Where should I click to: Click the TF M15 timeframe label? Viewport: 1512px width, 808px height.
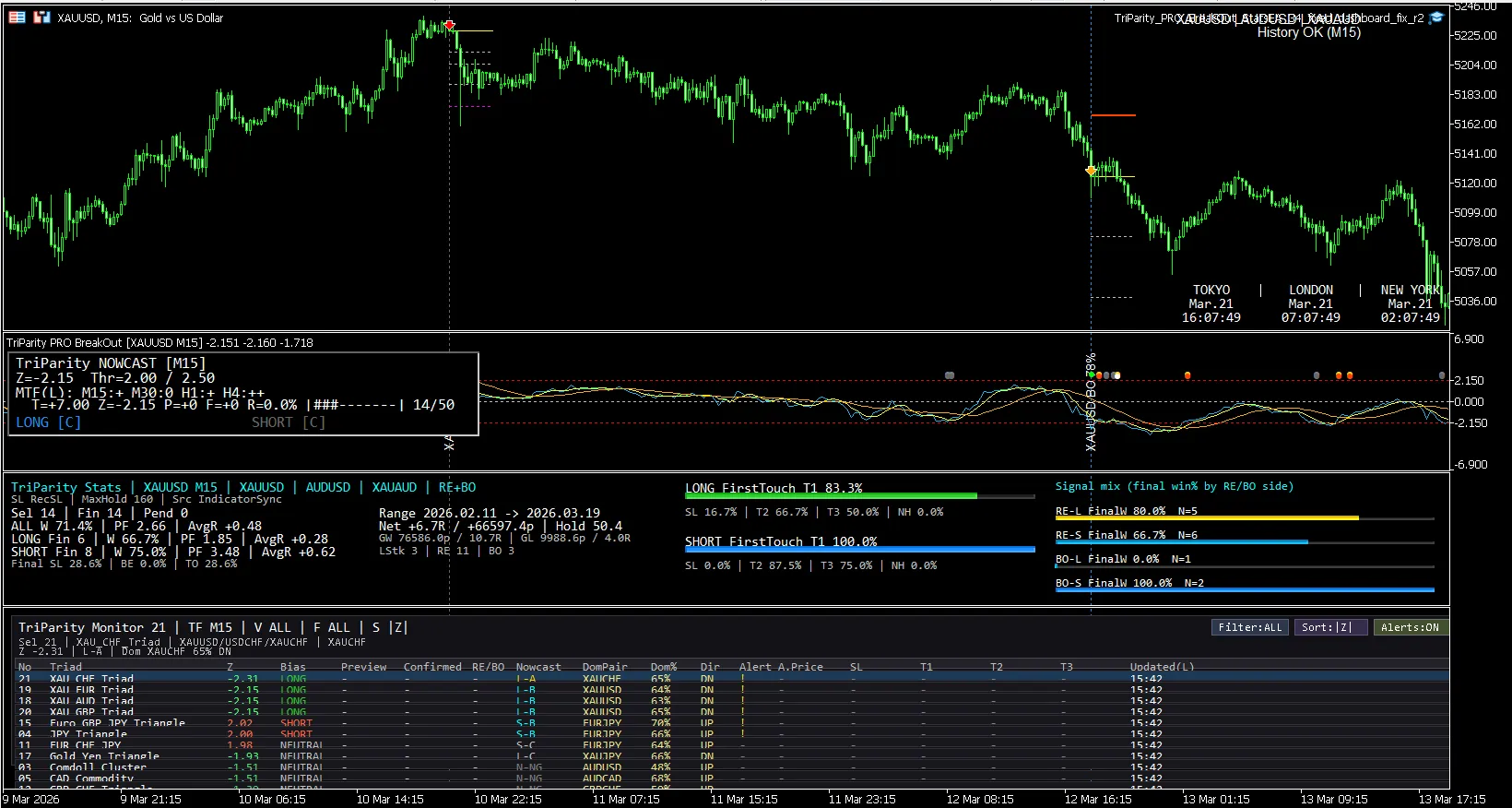[209, 627]
